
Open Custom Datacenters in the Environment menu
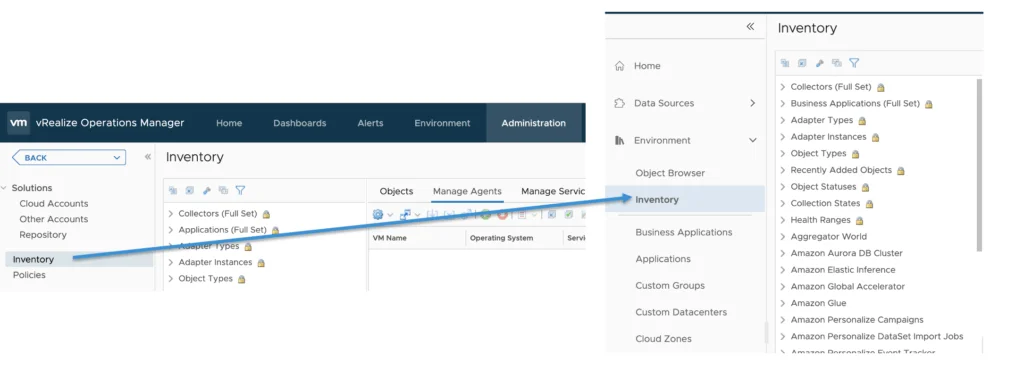point(681,312)
